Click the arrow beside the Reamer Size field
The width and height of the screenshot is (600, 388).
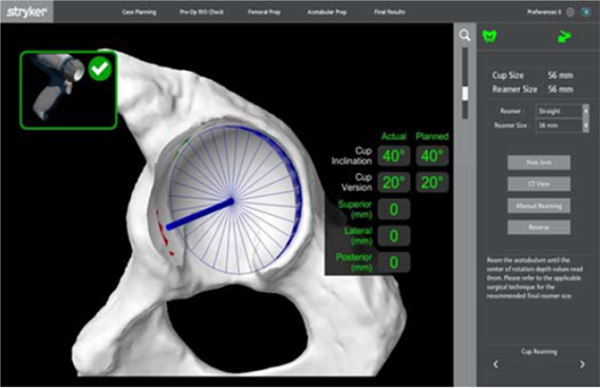(585, 125)
